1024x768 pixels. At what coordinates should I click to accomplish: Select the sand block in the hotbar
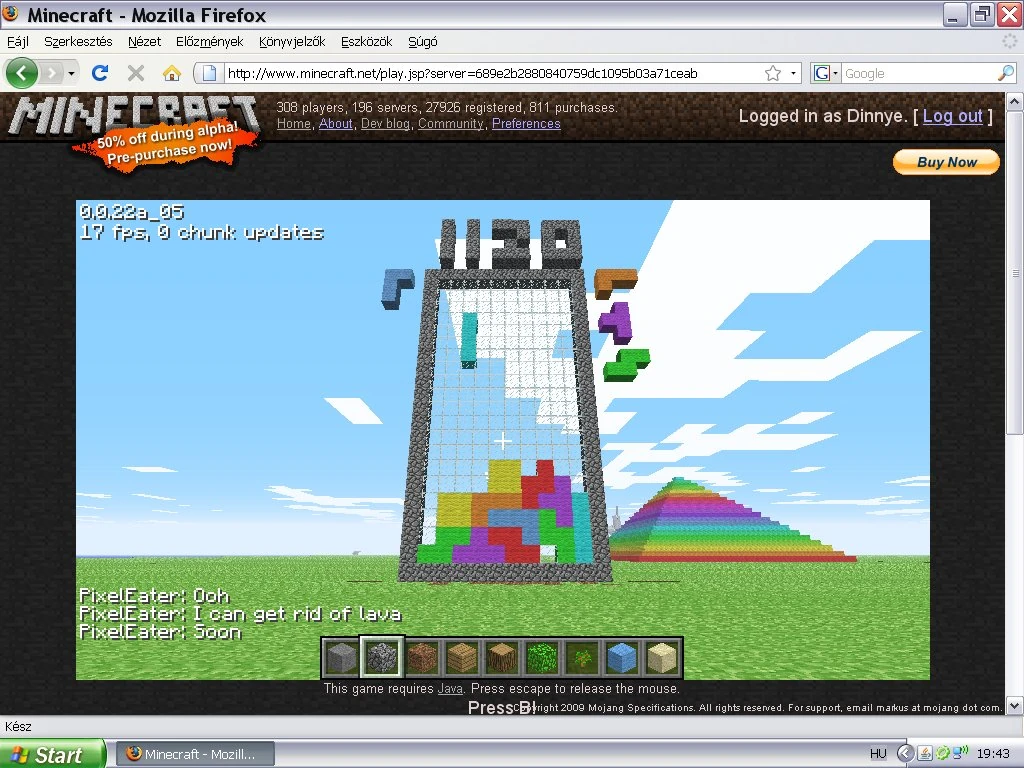(662, 657)
